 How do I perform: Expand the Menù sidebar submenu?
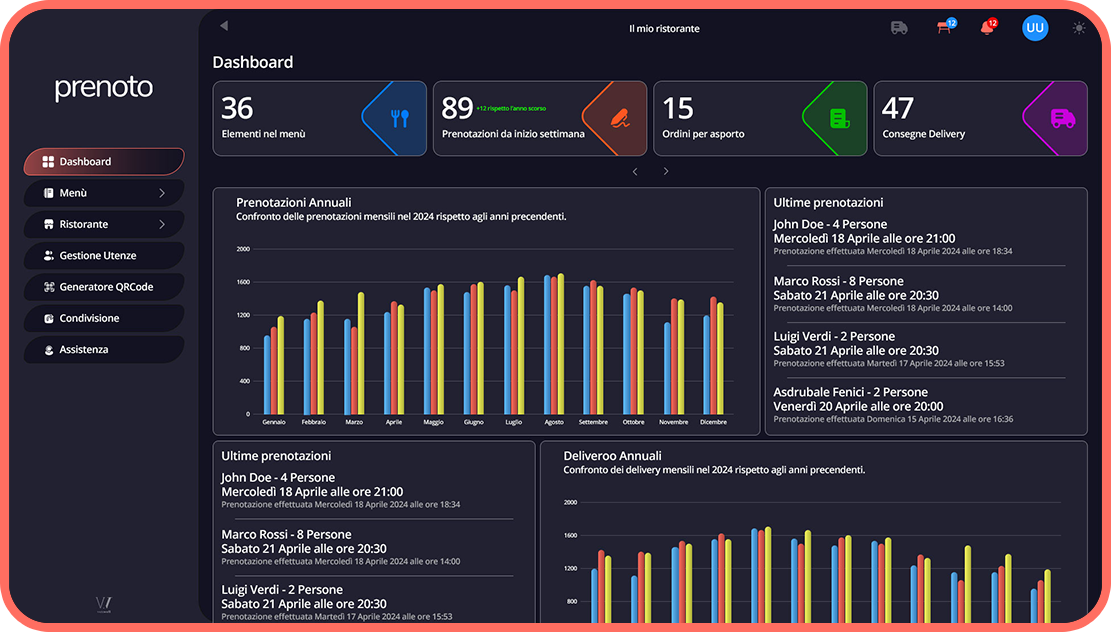pos(162,193)
